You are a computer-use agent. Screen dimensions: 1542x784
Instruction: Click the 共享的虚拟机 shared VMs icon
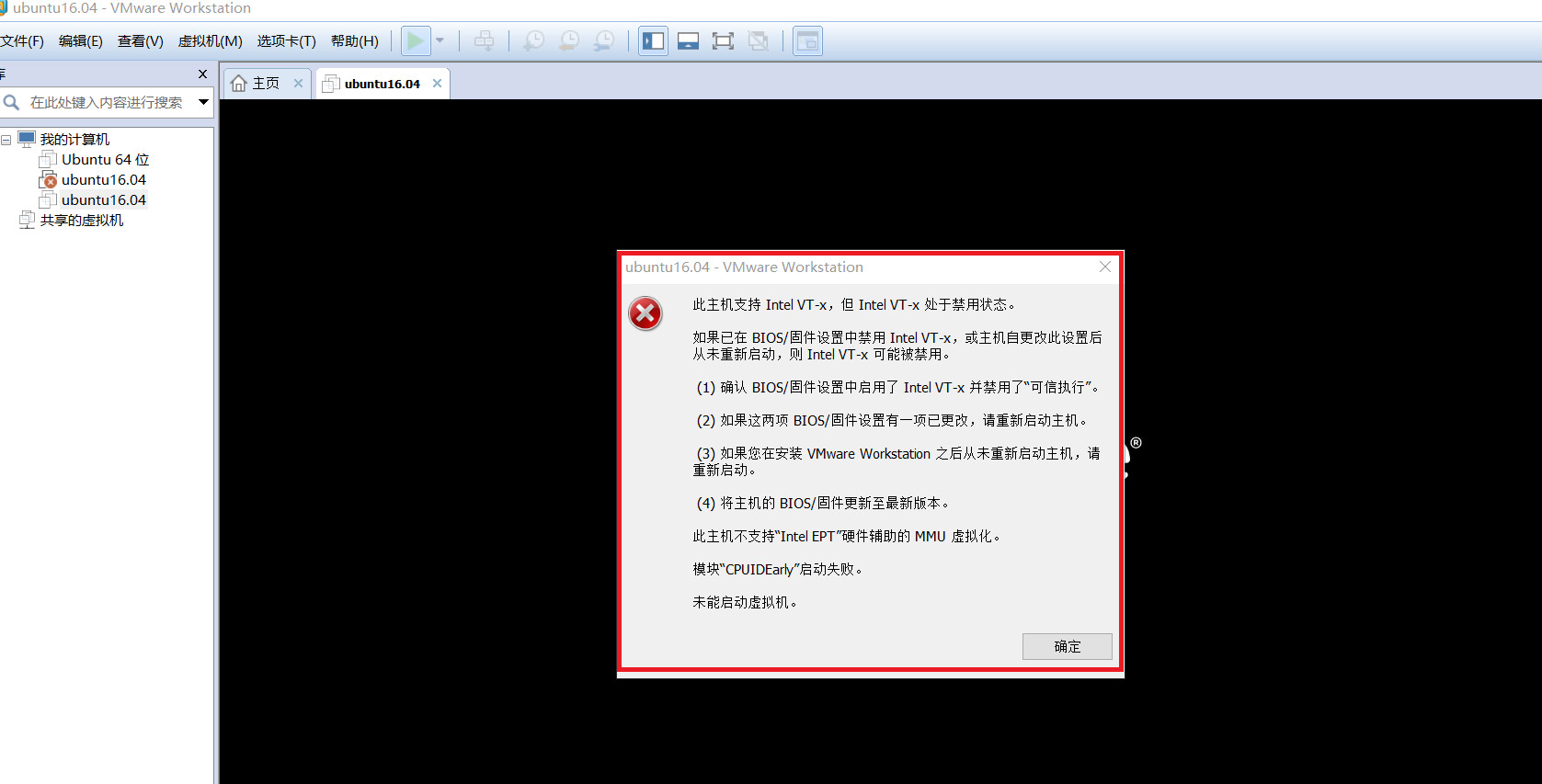tap(27, 221)
